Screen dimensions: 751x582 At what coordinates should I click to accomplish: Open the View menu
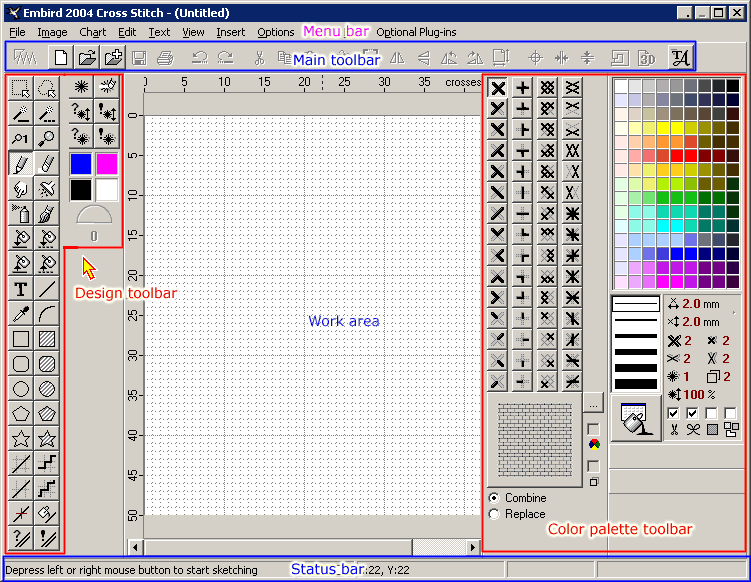click(x=193, y=32)
